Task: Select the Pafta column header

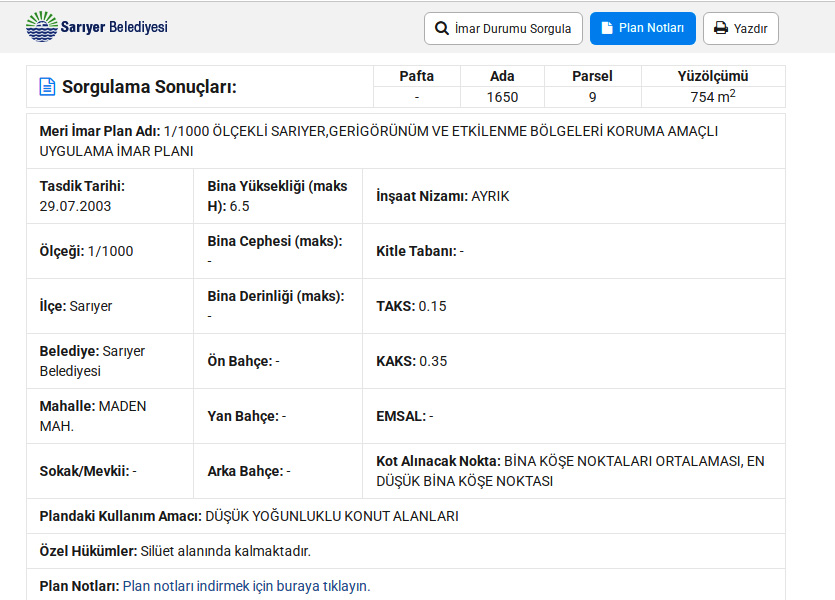Action: coord(416,76)
